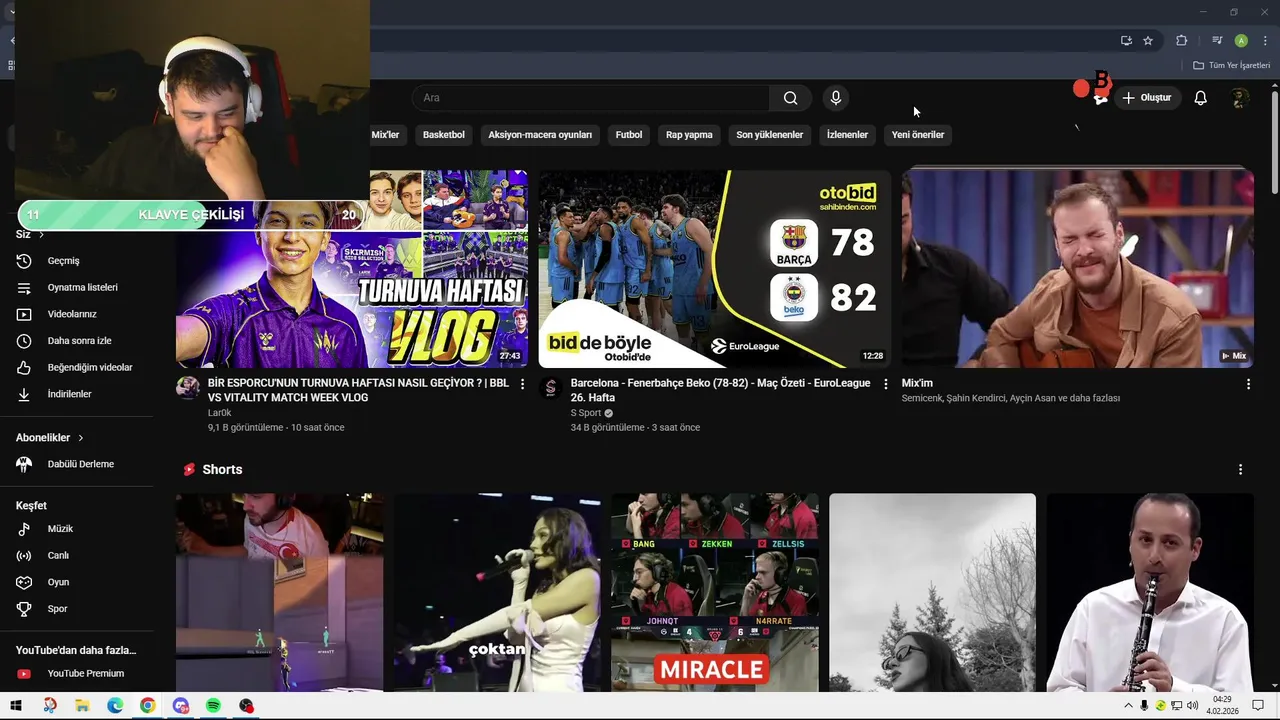Screen dimensions: 1280x720
Task: Open Shorts section options menu
Action: (1241, 470)
